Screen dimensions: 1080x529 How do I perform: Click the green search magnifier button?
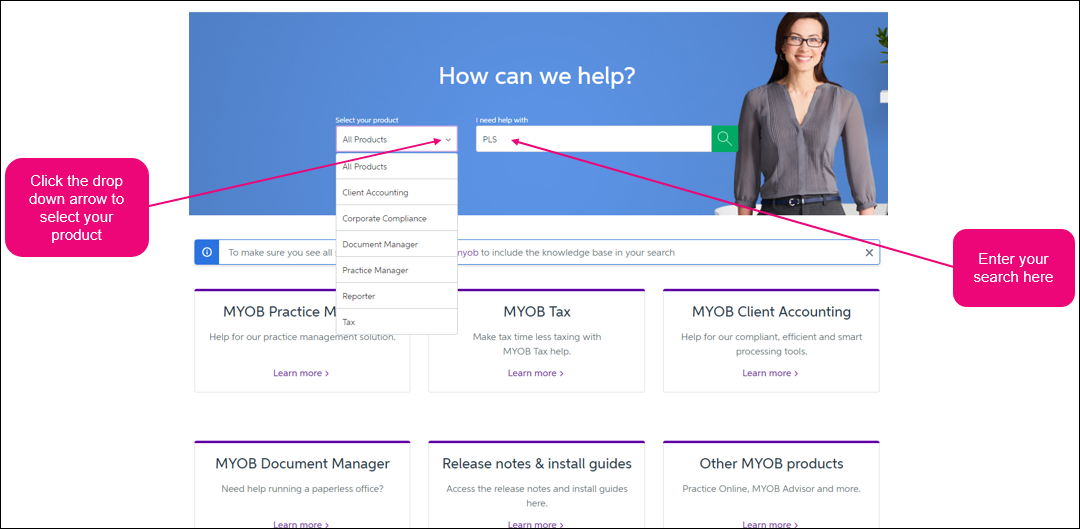724,139
